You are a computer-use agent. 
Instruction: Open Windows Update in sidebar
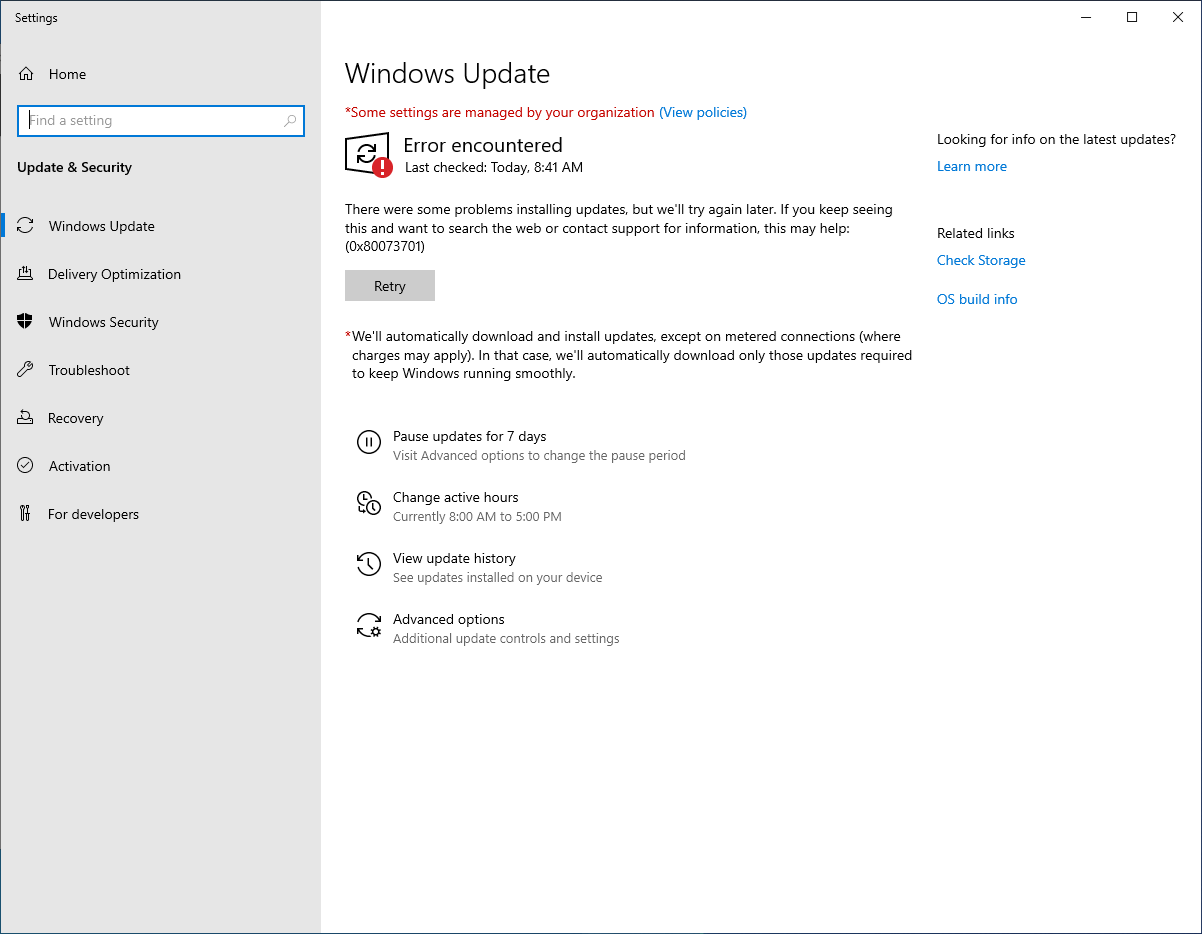tap(160, 226)
